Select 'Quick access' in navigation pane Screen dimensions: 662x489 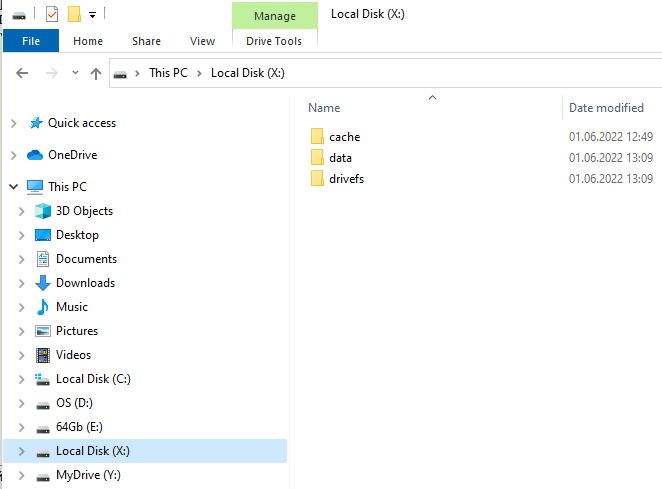(x=82, y=123)
